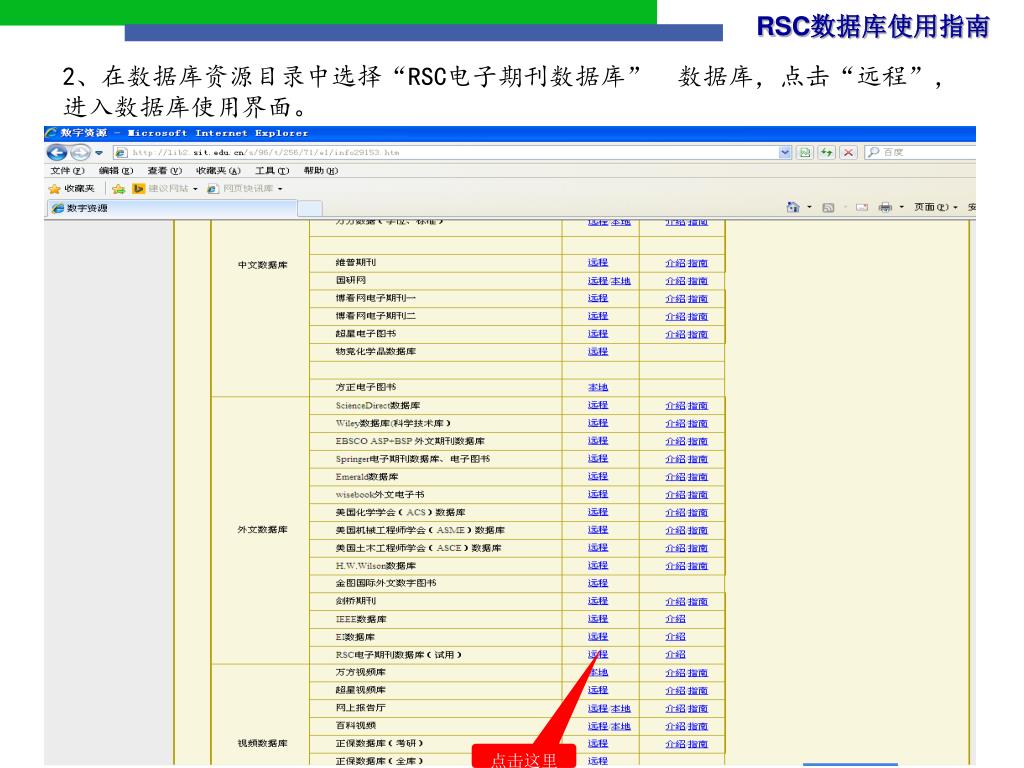Click the read mail icon
This screenshot has height=768, width=1024.
click(862, 208)
